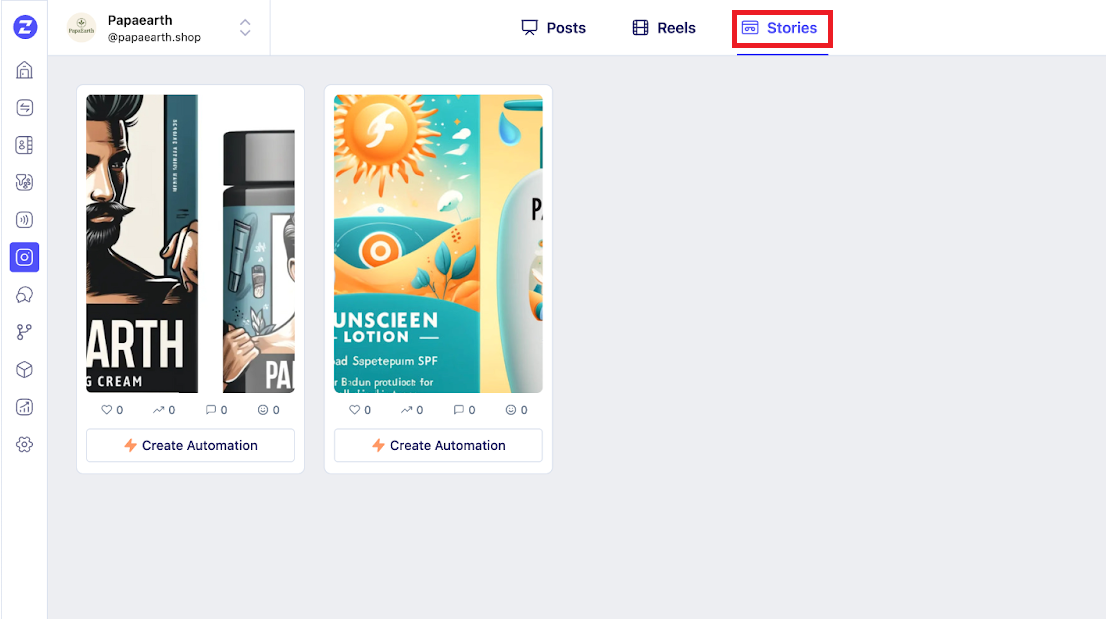Screen dimensions: 1106x619
Task: Click the Papaearth account name
Action: tap(140, 20)
